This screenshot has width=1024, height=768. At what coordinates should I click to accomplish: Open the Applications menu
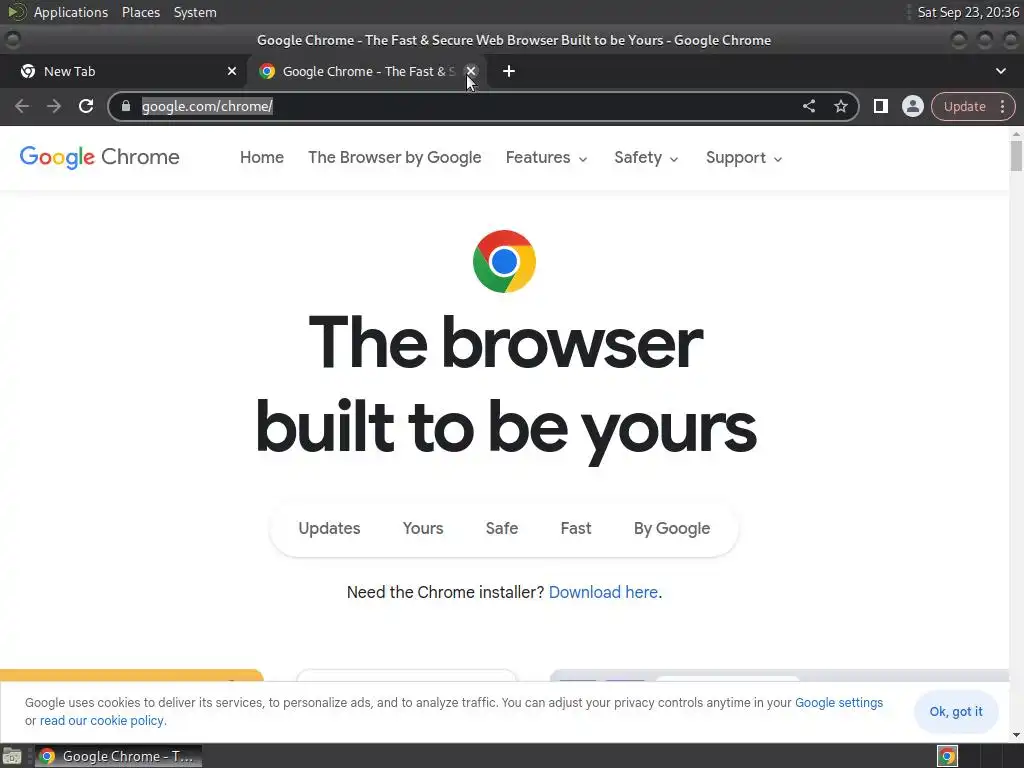coord(71,12)
